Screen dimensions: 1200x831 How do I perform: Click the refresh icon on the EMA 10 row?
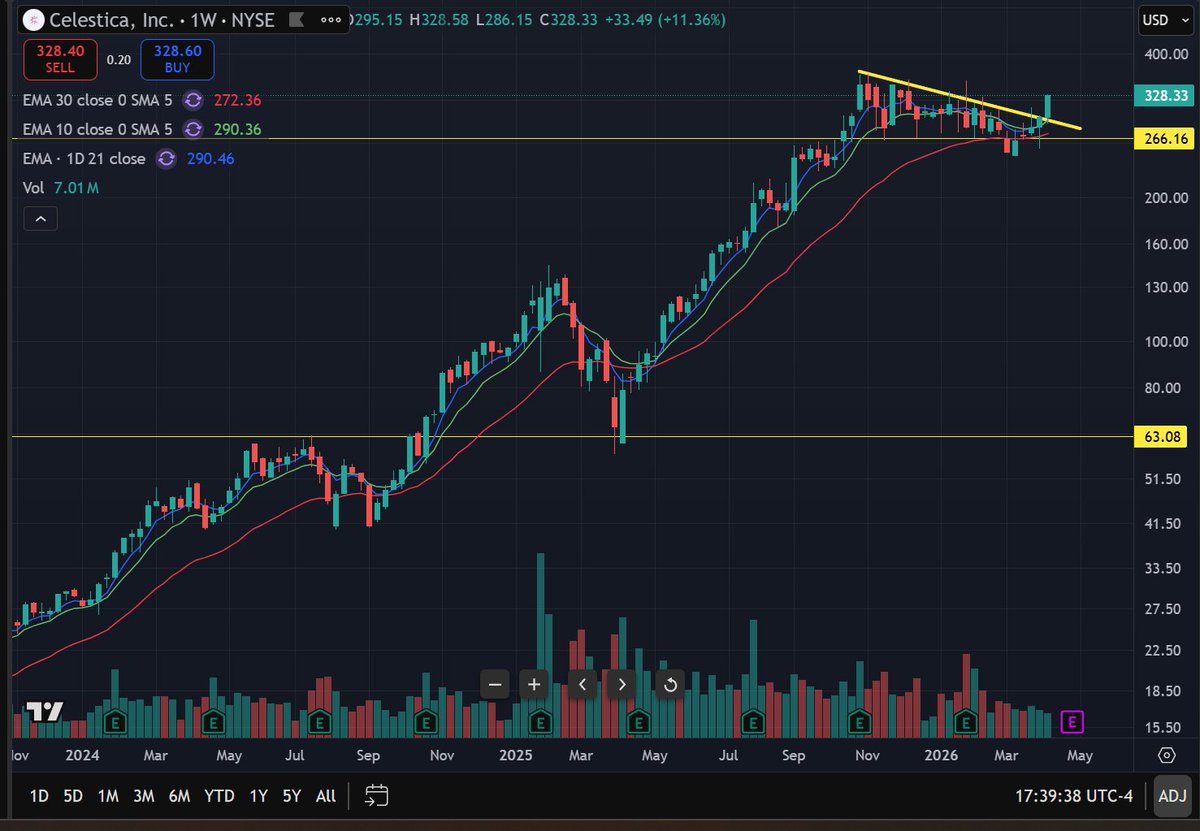(194, 129)
